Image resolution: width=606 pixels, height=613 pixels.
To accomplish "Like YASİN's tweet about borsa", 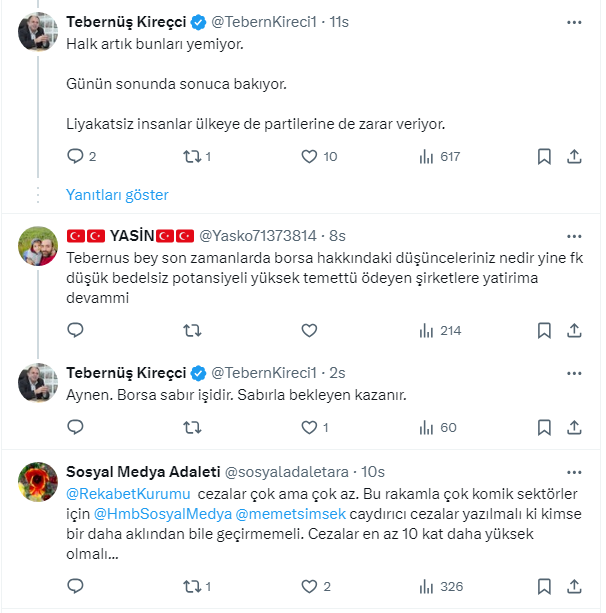I will point(309,330).
